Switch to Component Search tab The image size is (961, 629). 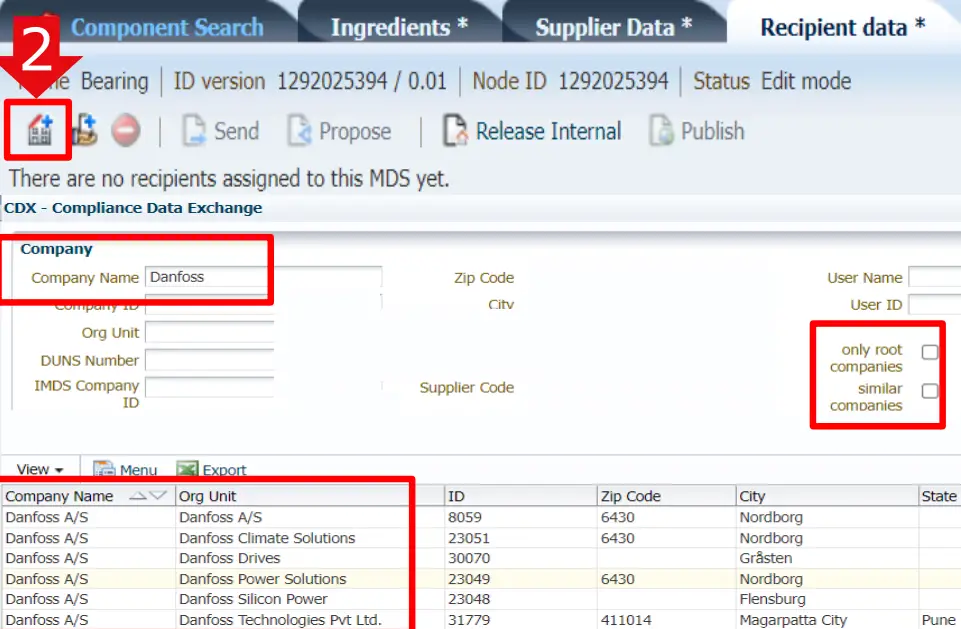click(x=167, y=27)
